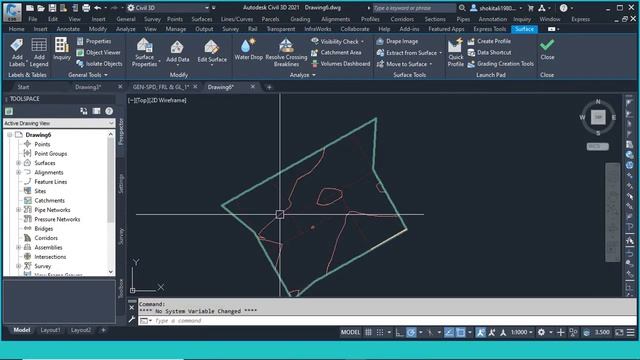The height and width of the screenshot is (360, 640).
Task: Expand the Assemblies tree node
Action: [x=18, y=247]
